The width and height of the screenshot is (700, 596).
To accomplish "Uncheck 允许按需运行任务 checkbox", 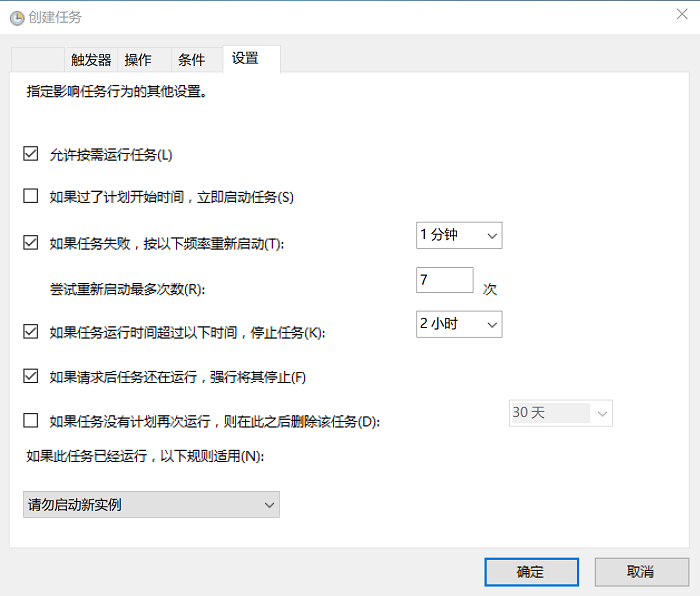I will click(31, 154).
